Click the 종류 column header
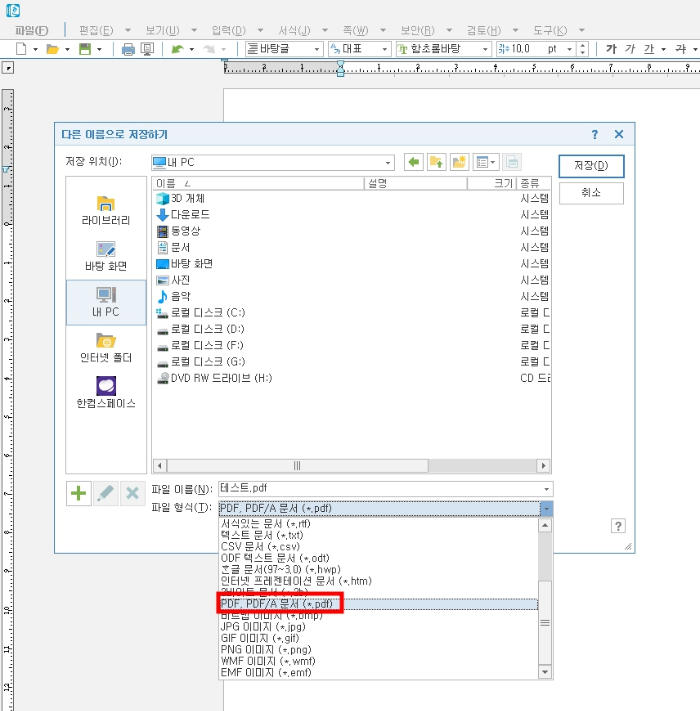This screenshot has height=711, width=700. point(534,183)
